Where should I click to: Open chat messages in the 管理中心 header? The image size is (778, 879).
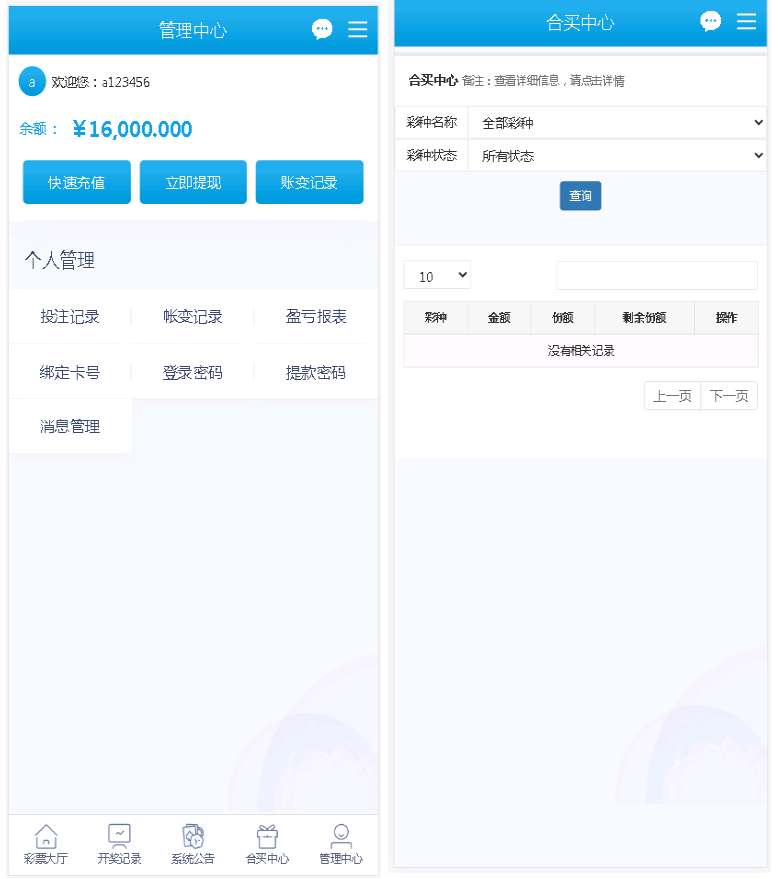click(x=322, y=30)
